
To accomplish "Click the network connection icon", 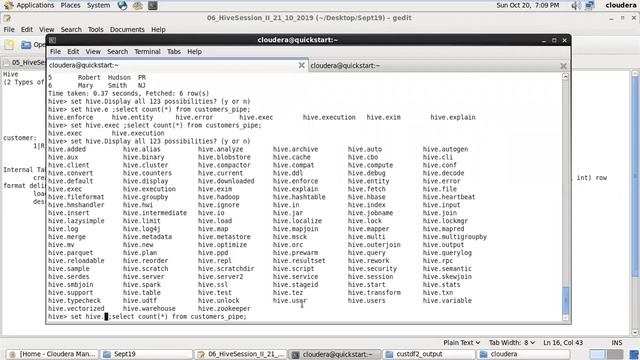I will click(x=590, y=5).
